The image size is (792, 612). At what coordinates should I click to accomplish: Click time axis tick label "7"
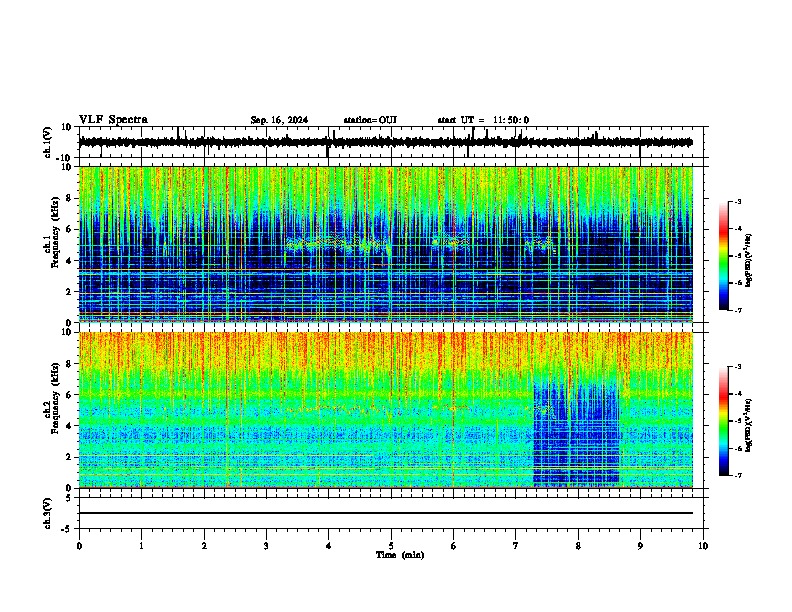[516, 546]
